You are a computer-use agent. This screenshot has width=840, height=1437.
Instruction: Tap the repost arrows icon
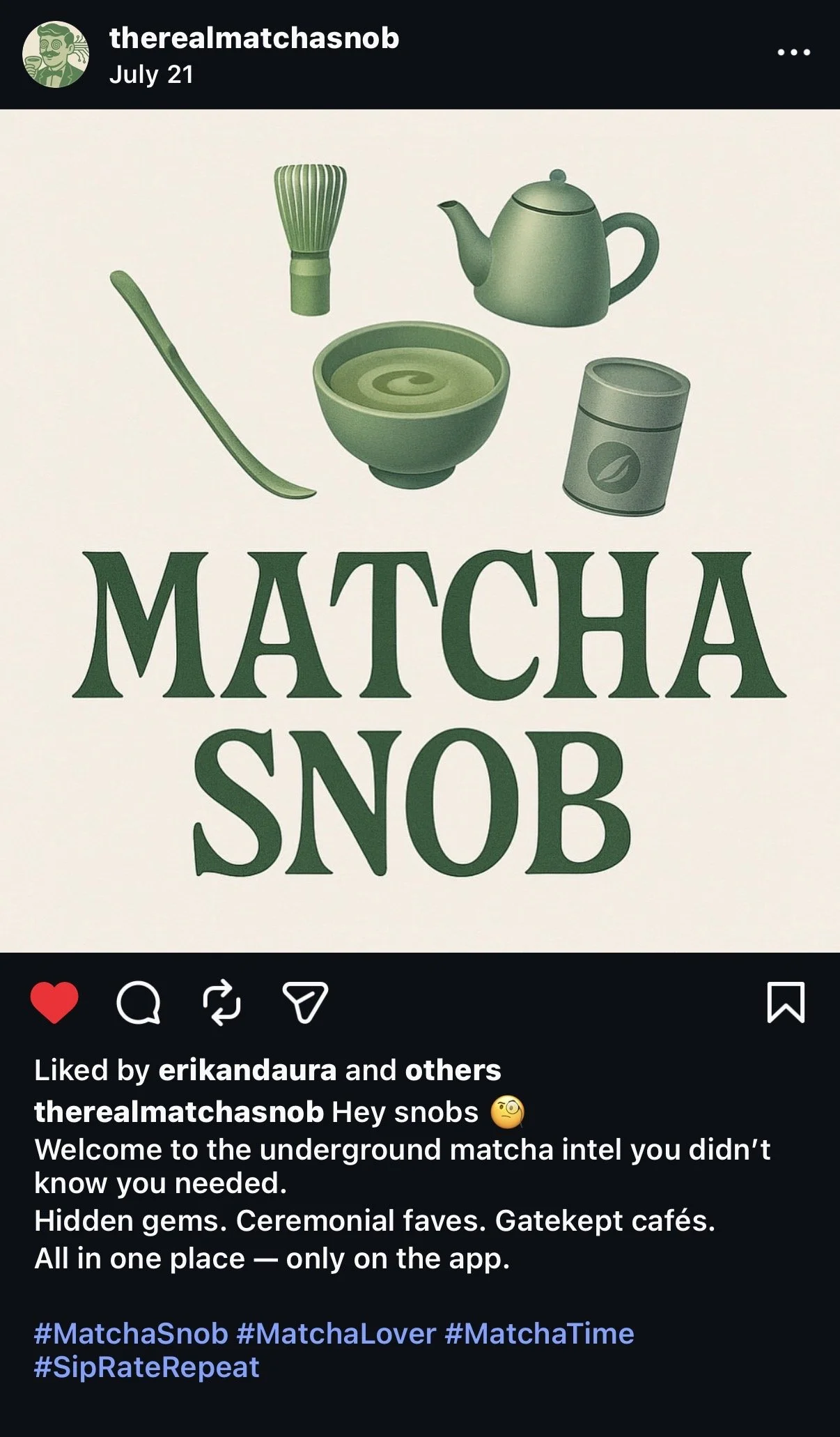(x=221, y=1003)
